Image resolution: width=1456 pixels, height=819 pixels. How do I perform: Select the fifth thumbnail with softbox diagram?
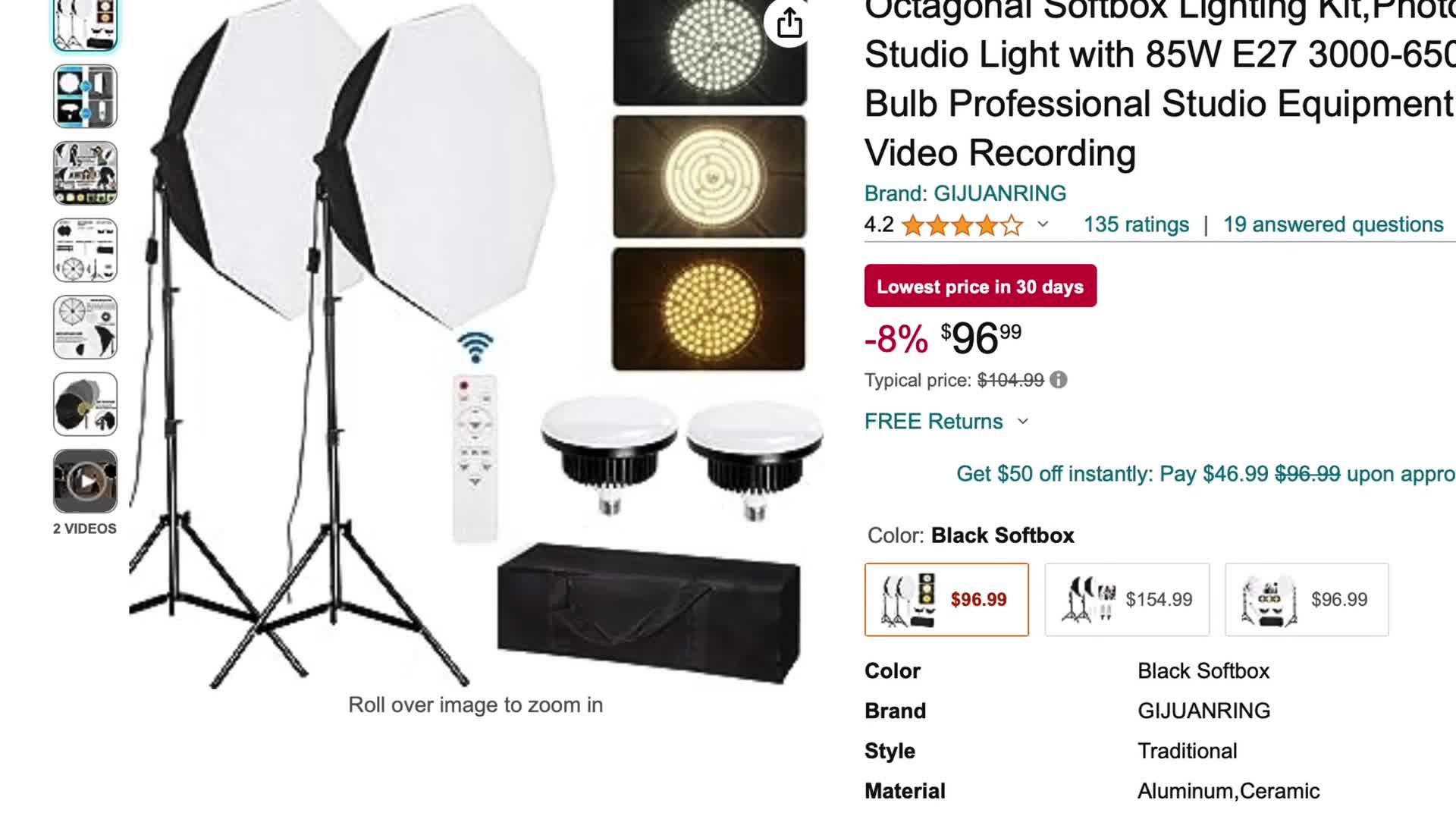pos(85,327)
